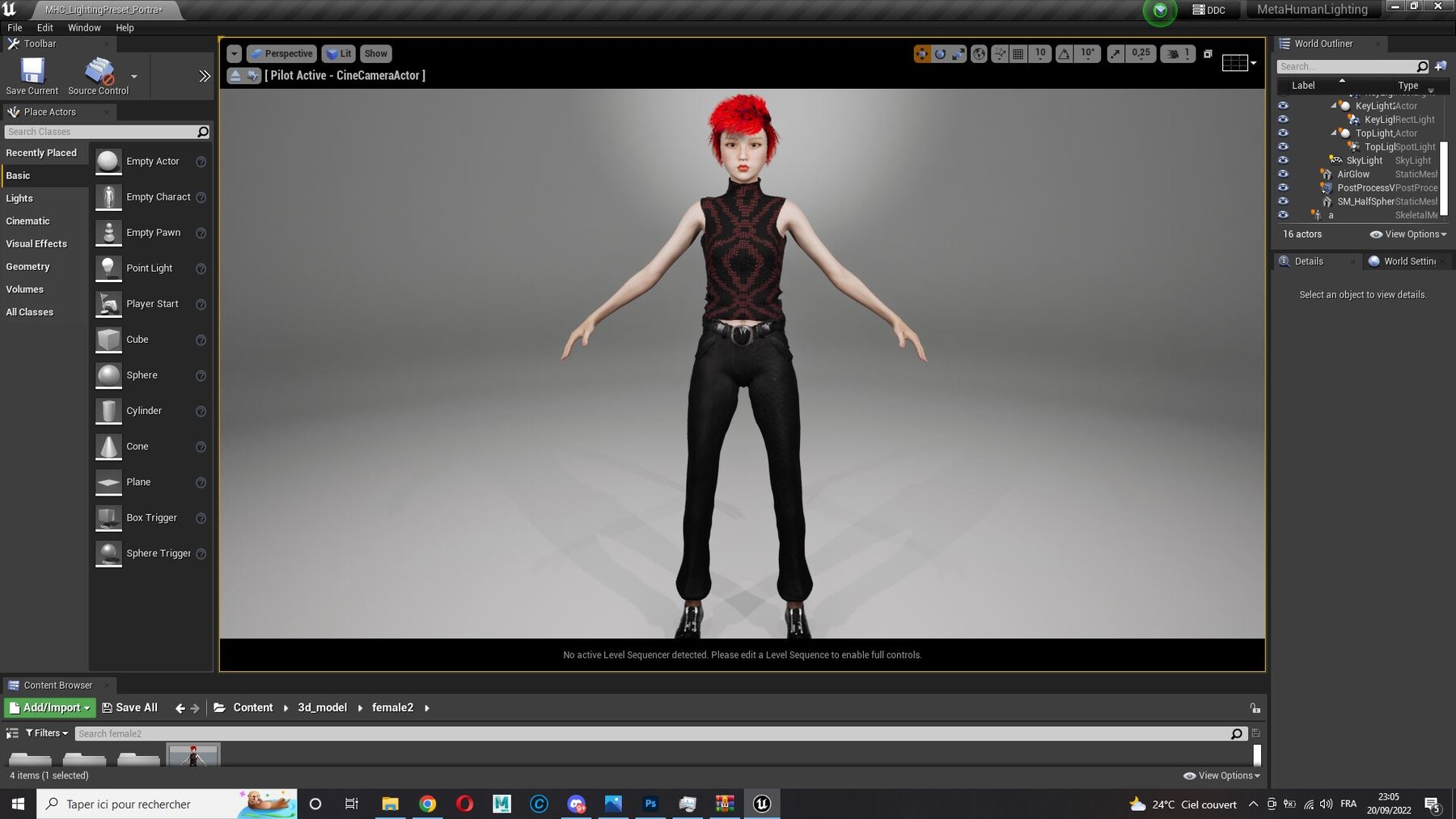This screenshot has width=1456, height=819.
Task: Toggle scale snapping on or off
Action: click(1115, 53)
